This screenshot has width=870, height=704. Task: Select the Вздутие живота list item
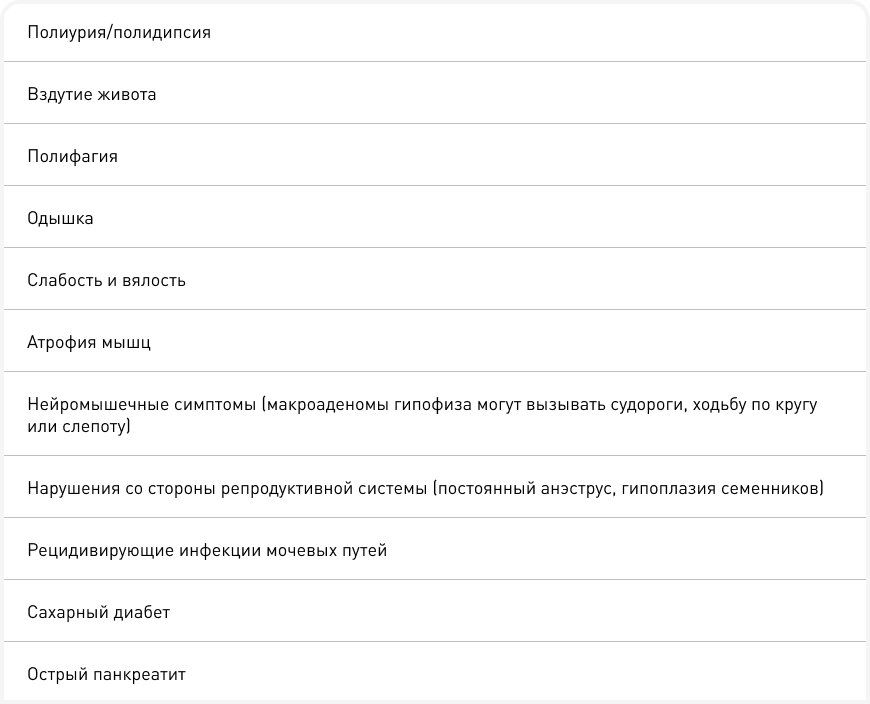[91, 94]
